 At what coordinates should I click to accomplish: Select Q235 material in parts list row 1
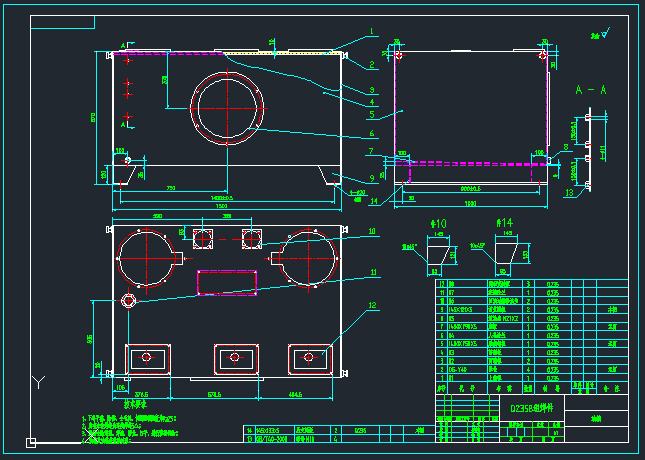click(x=553, y=378)
